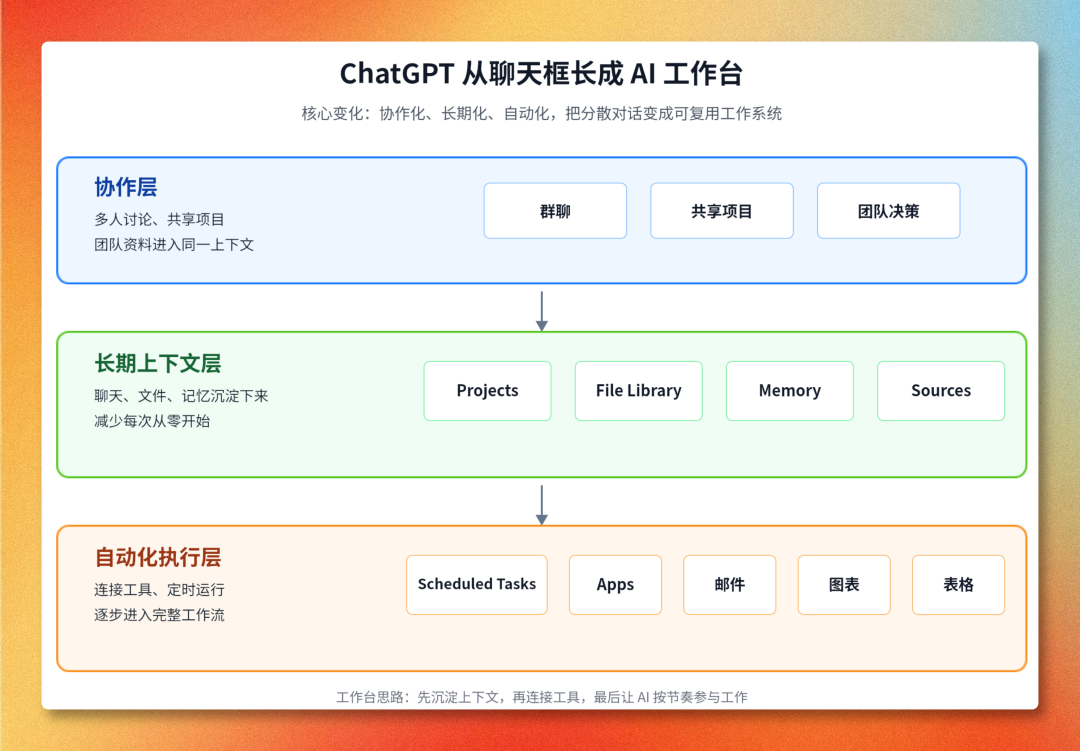1080x751 pixels.
Task: Click the text 减少每次从零开始
Action: point(152,421)
